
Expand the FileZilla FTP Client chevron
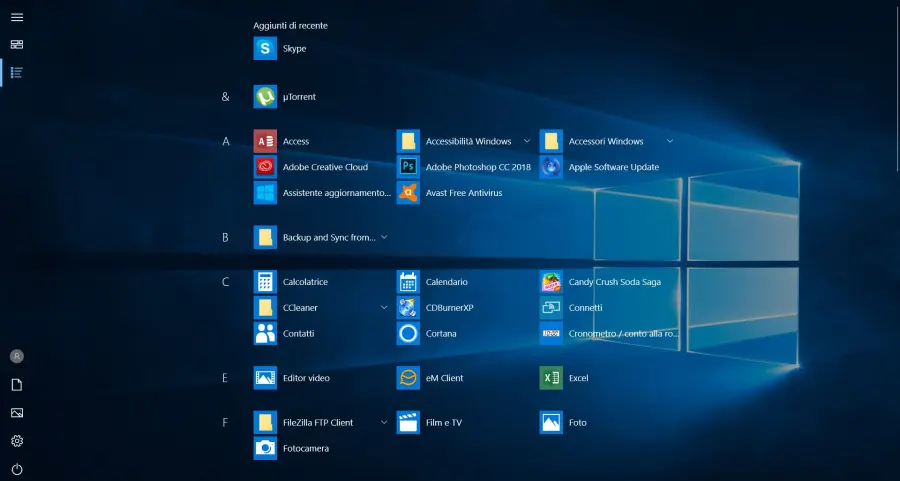384,422
